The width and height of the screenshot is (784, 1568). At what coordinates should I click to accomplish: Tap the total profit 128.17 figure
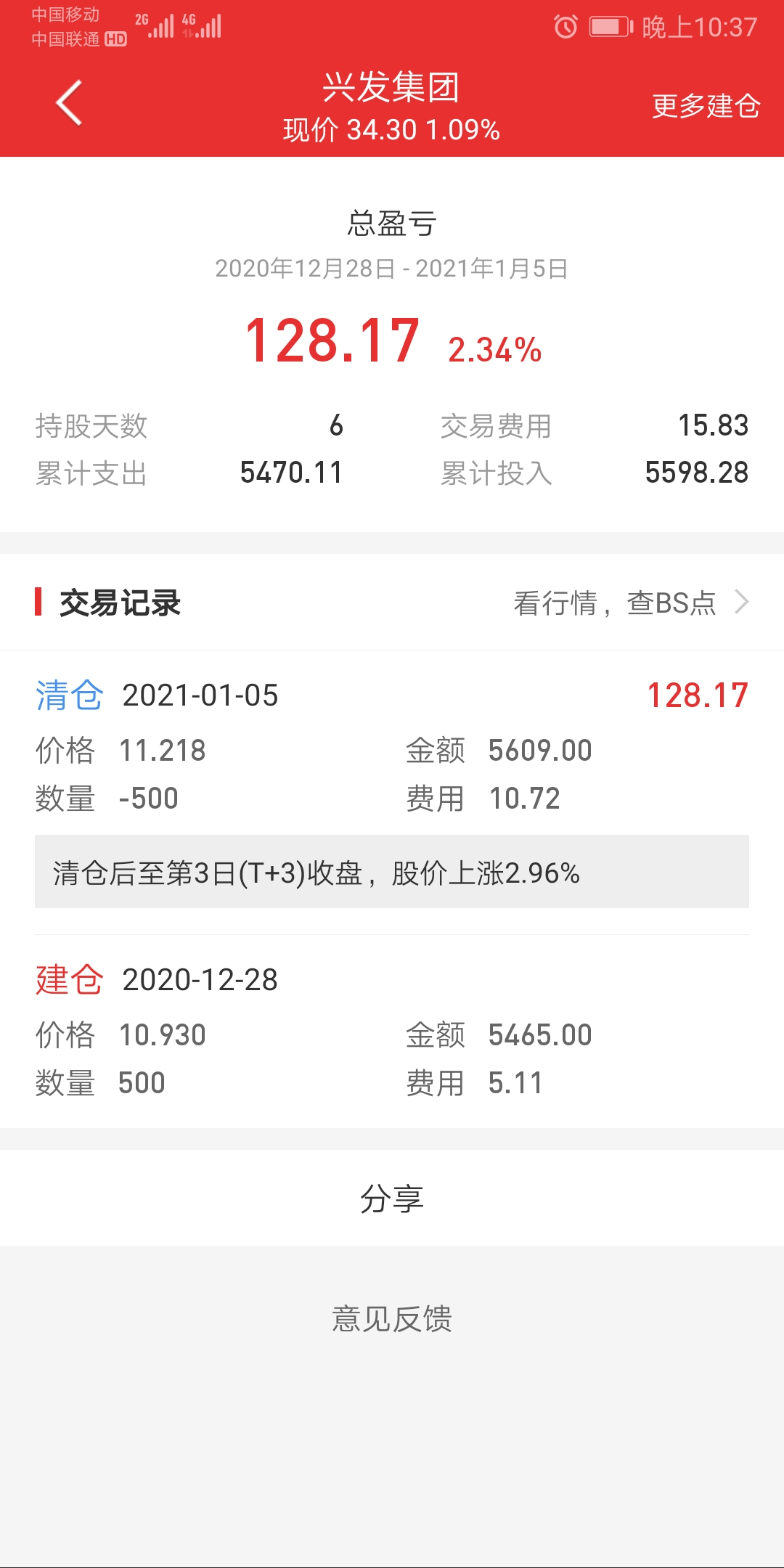332,341
